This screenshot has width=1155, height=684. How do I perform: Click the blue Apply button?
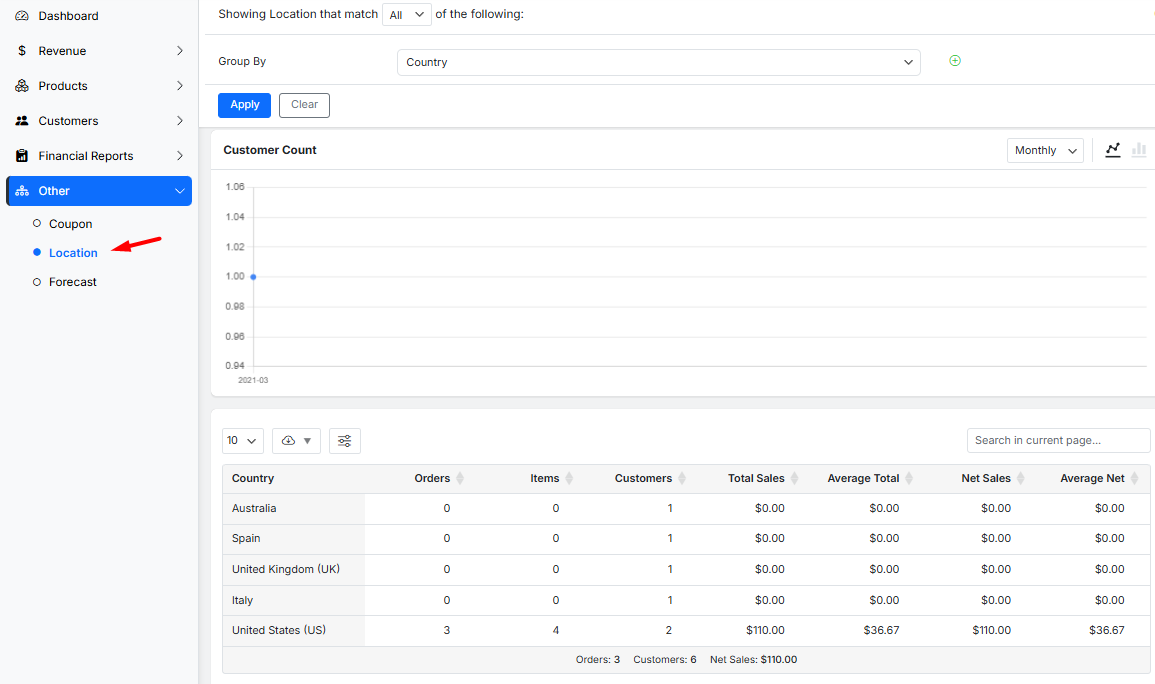(244, 105)
